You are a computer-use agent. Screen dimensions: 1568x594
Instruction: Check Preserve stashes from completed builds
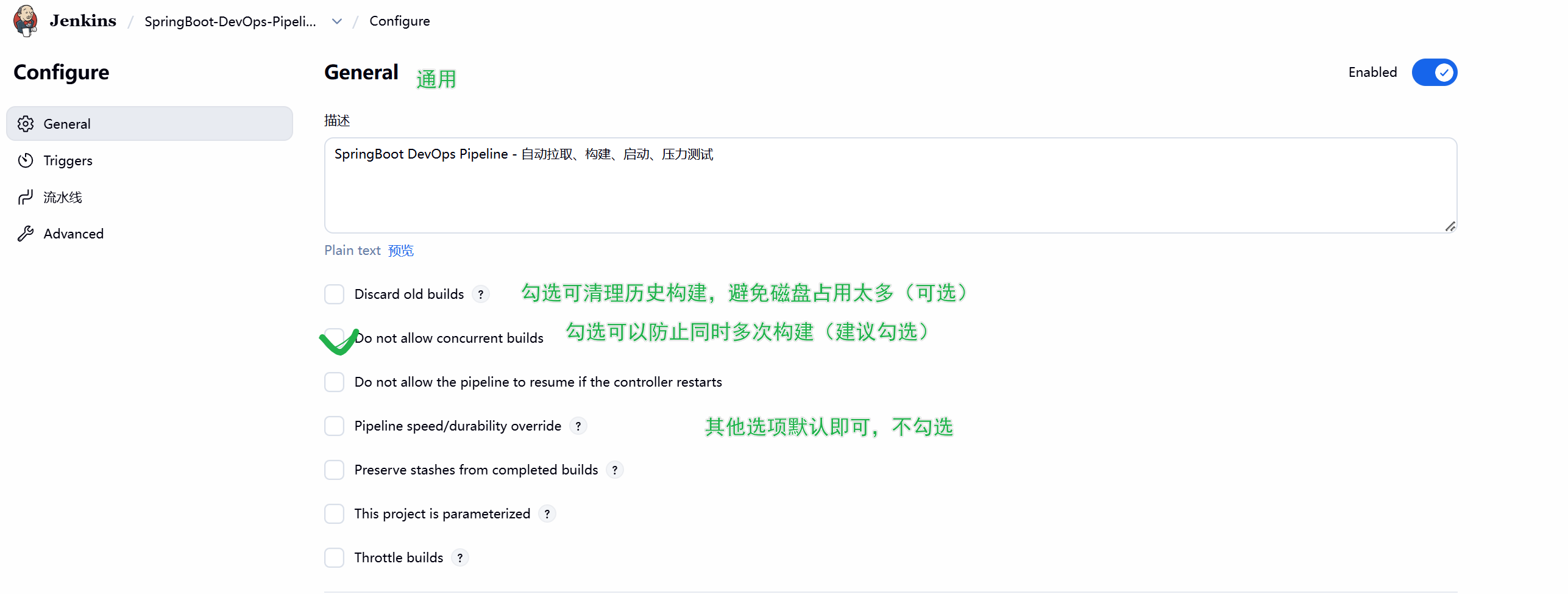coord(334,470)
